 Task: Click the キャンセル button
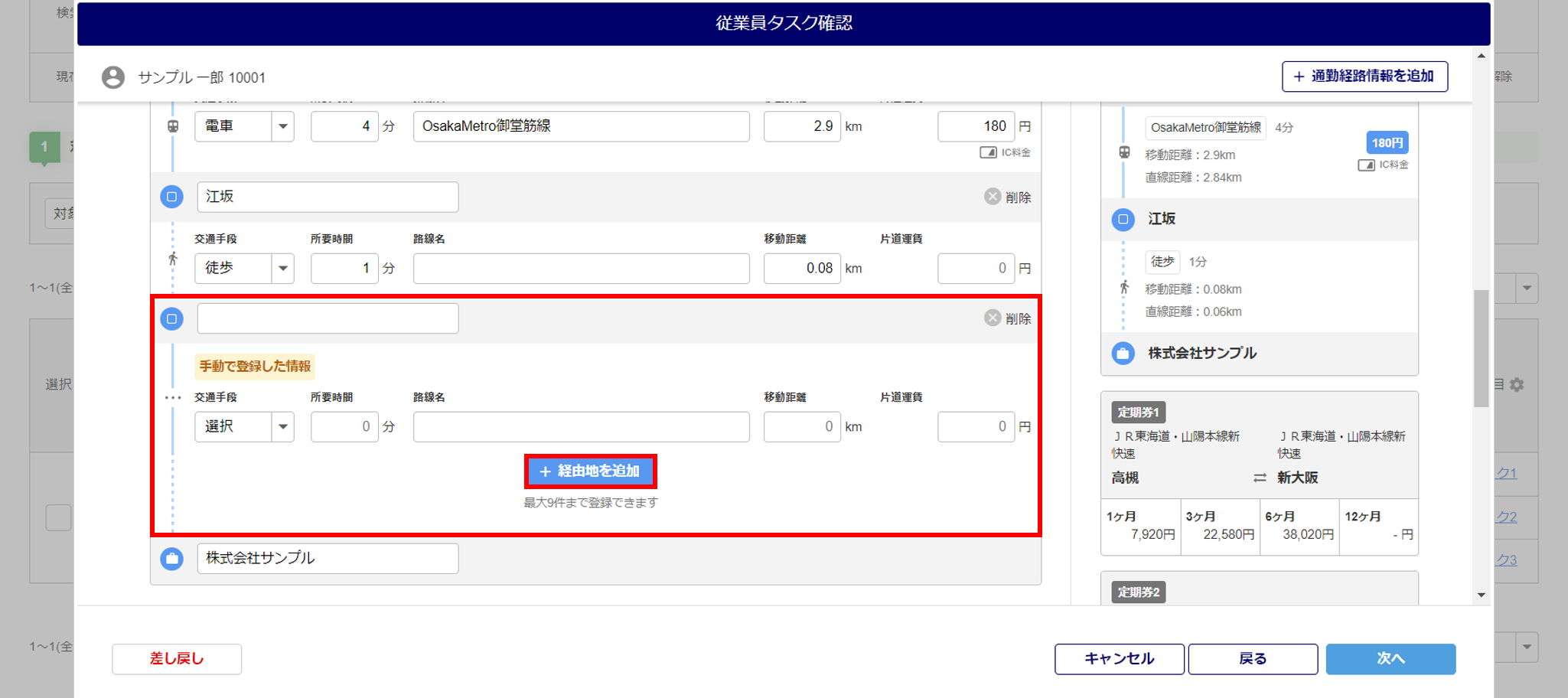[x=1119, y=659]
